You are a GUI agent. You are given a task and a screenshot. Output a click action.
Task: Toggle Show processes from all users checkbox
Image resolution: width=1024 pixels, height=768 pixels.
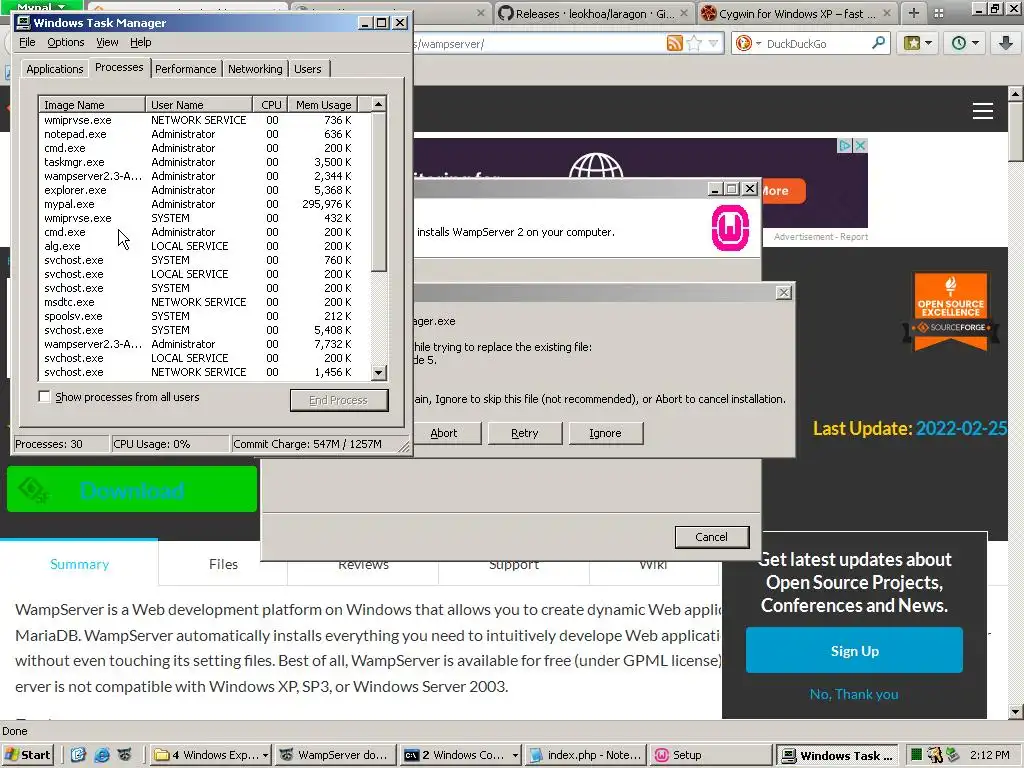[44, 397]
